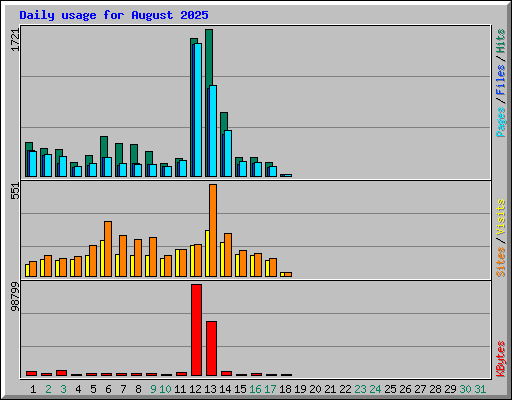The image size is (512, 400).
Task: Click the day 31 axis label
Action: [480, 389]
